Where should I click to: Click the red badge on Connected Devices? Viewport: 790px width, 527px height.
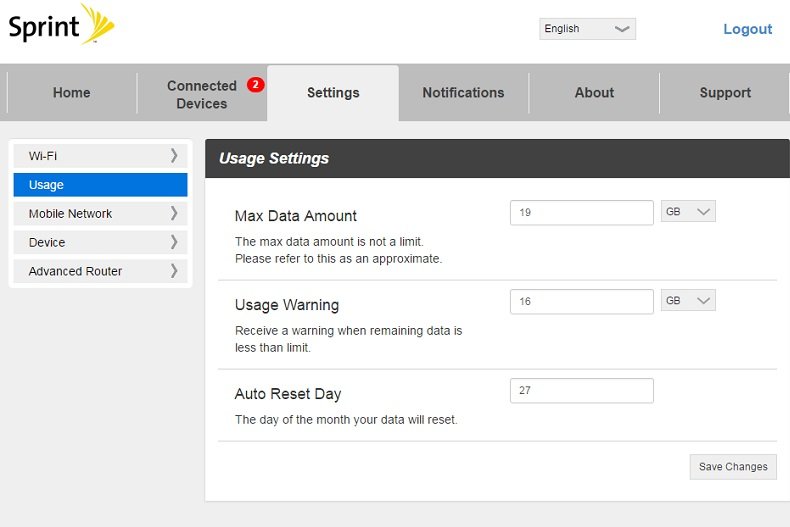pos(255,84)
